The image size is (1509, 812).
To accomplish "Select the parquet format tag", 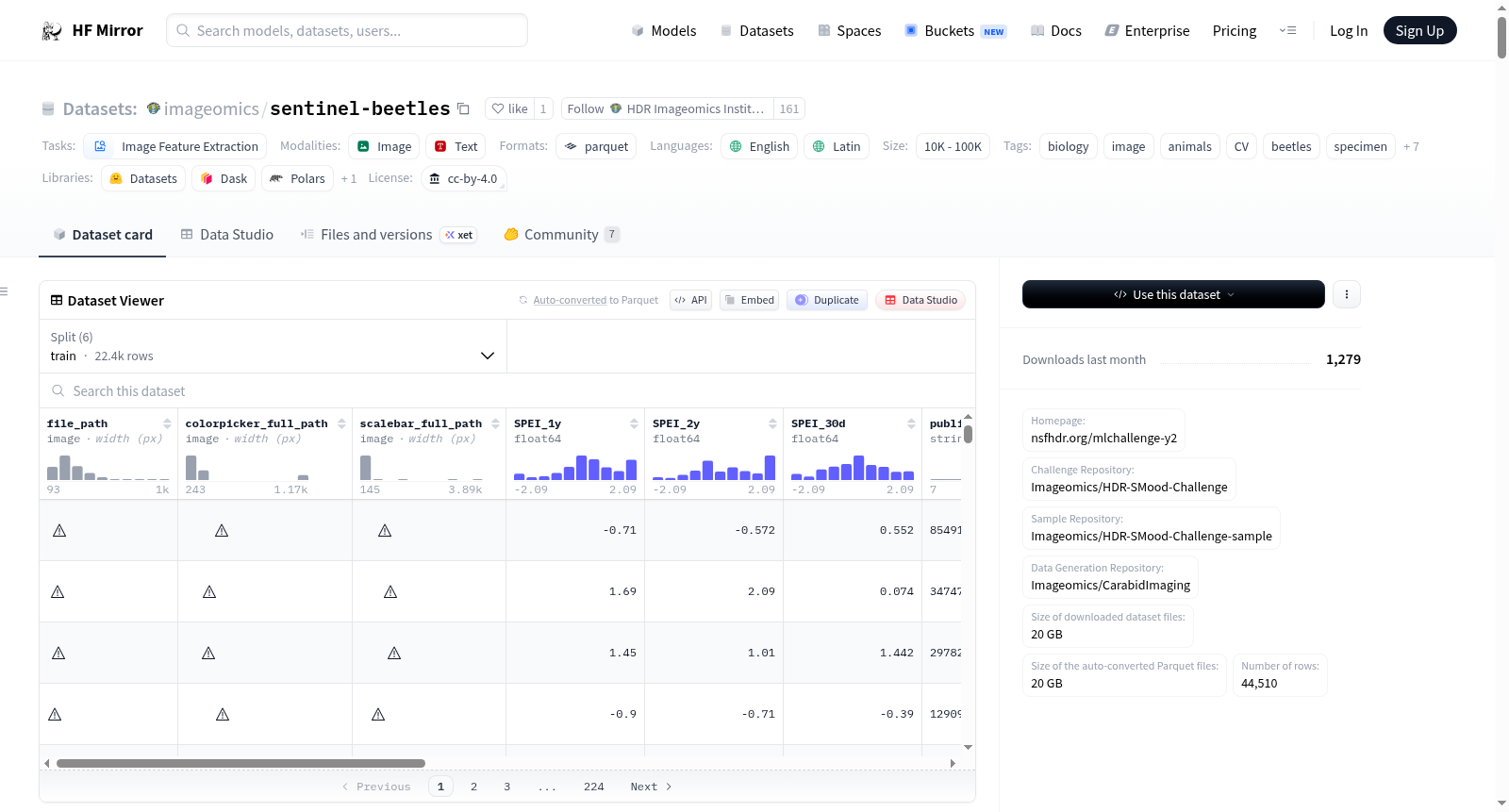I will point(596,146).
